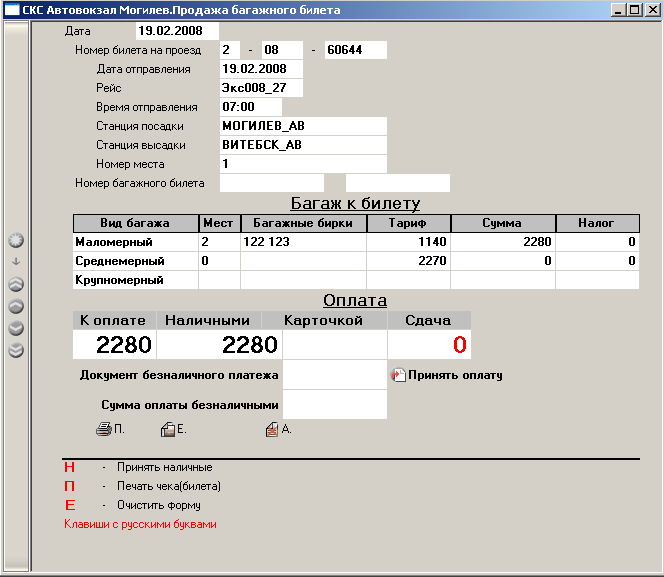Click the Мест cell for Среднемерный
The image size is (664, 577).
tap(219, 261)
